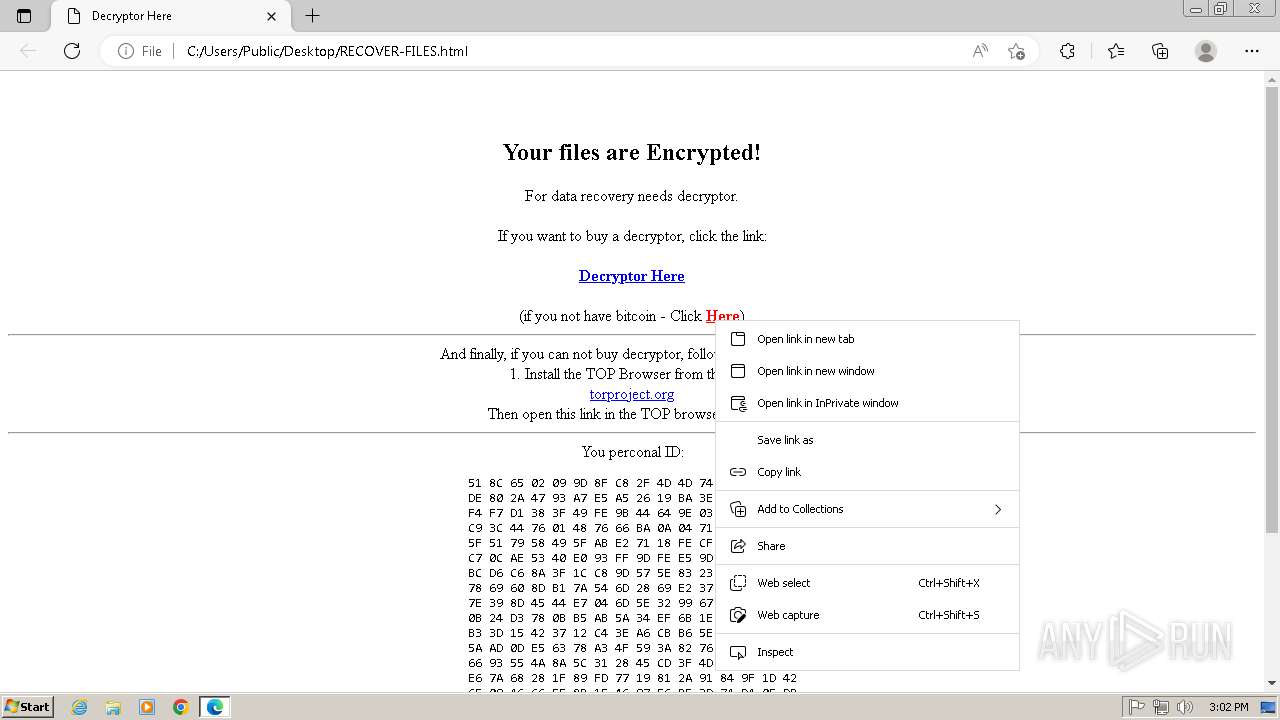Choose Open link in new tab
The height and width of the screenshot is (720, 1280).
[867, 339]
